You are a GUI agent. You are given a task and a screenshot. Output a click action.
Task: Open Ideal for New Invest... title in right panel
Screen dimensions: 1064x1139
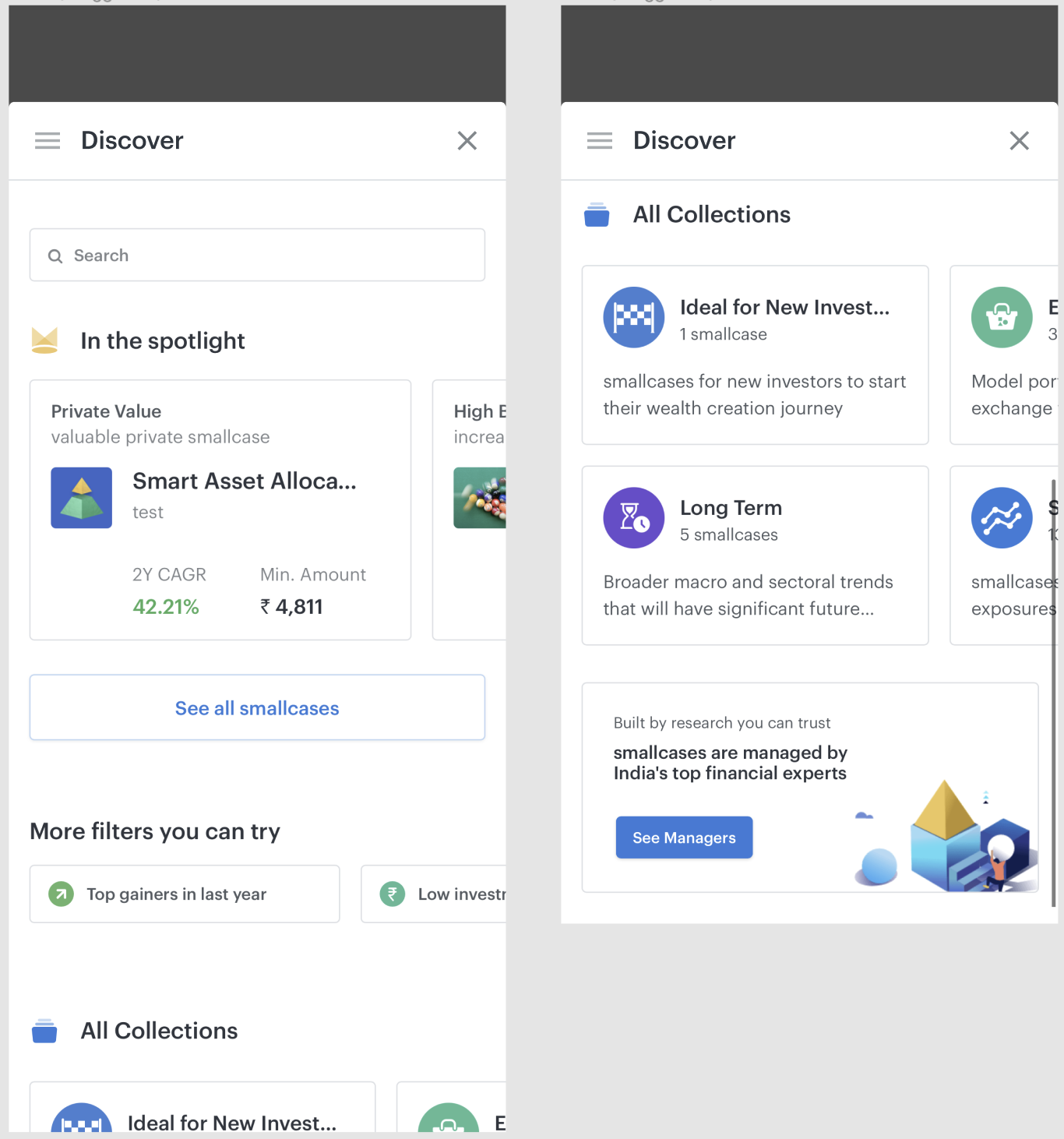784,308
